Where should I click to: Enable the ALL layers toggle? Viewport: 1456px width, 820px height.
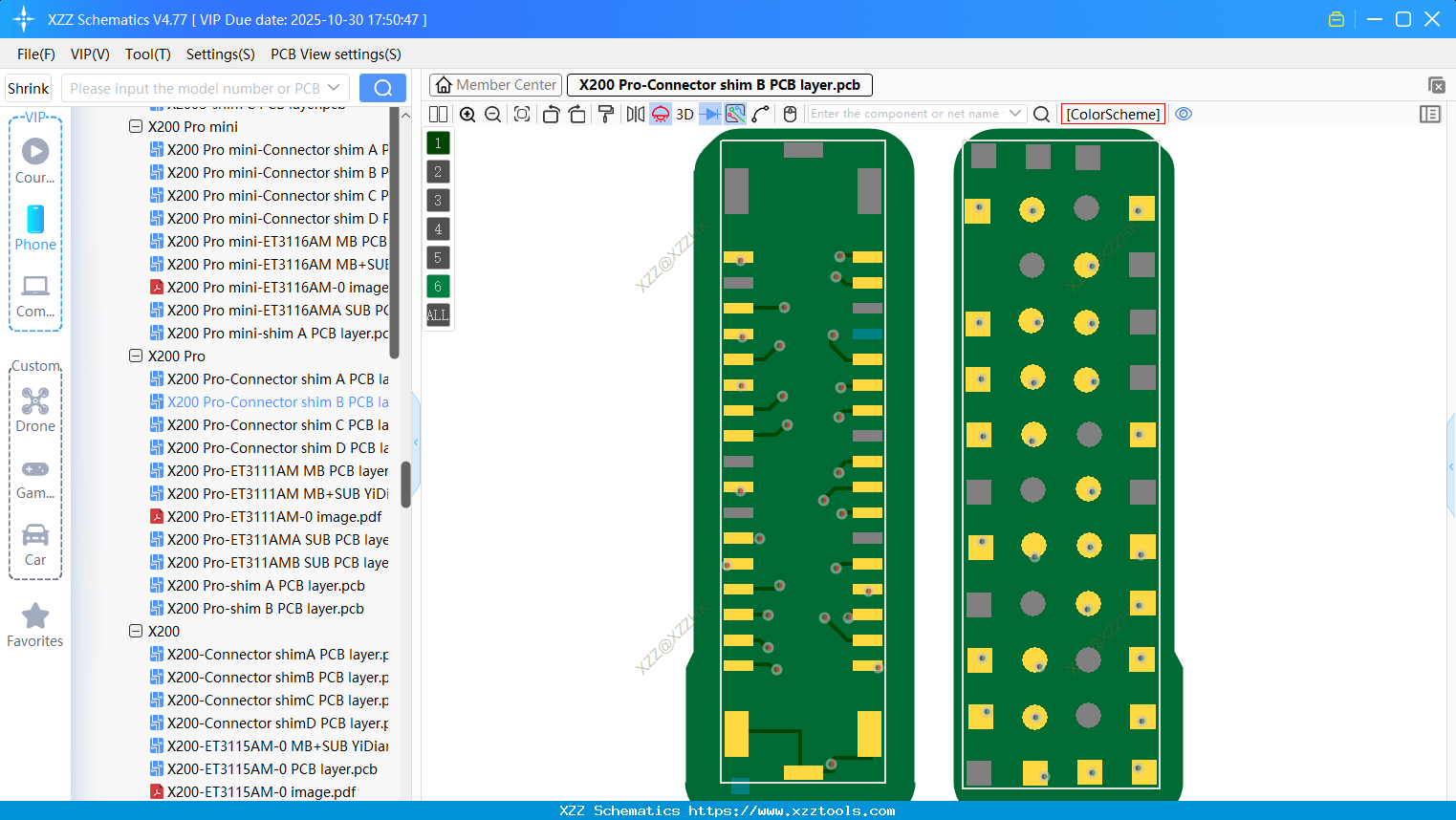[437, 315]
